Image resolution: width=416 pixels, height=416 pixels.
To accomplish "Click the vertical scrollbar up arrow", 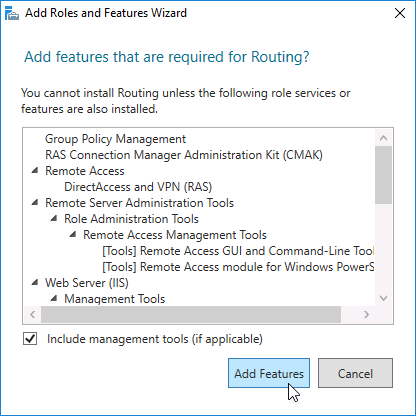I will 383,138.
